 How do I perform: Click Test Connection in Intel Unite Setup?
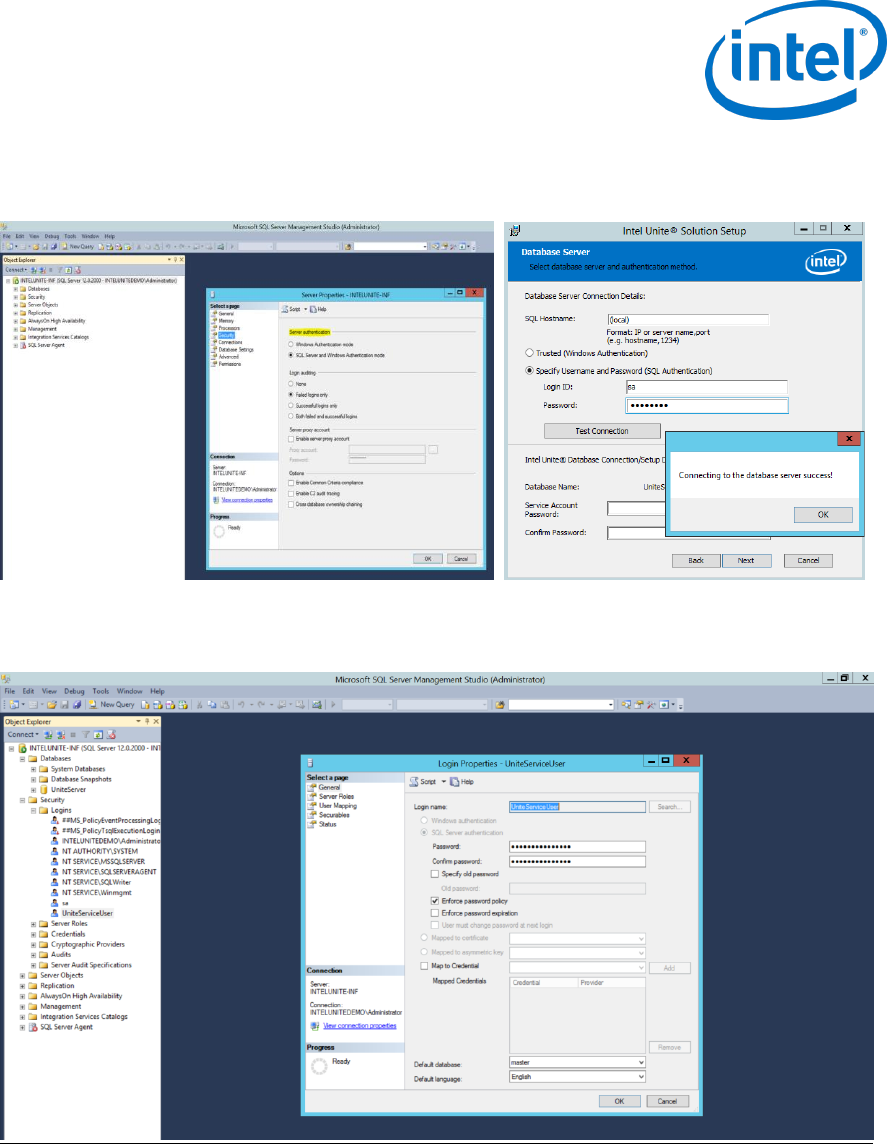(602, 431)
